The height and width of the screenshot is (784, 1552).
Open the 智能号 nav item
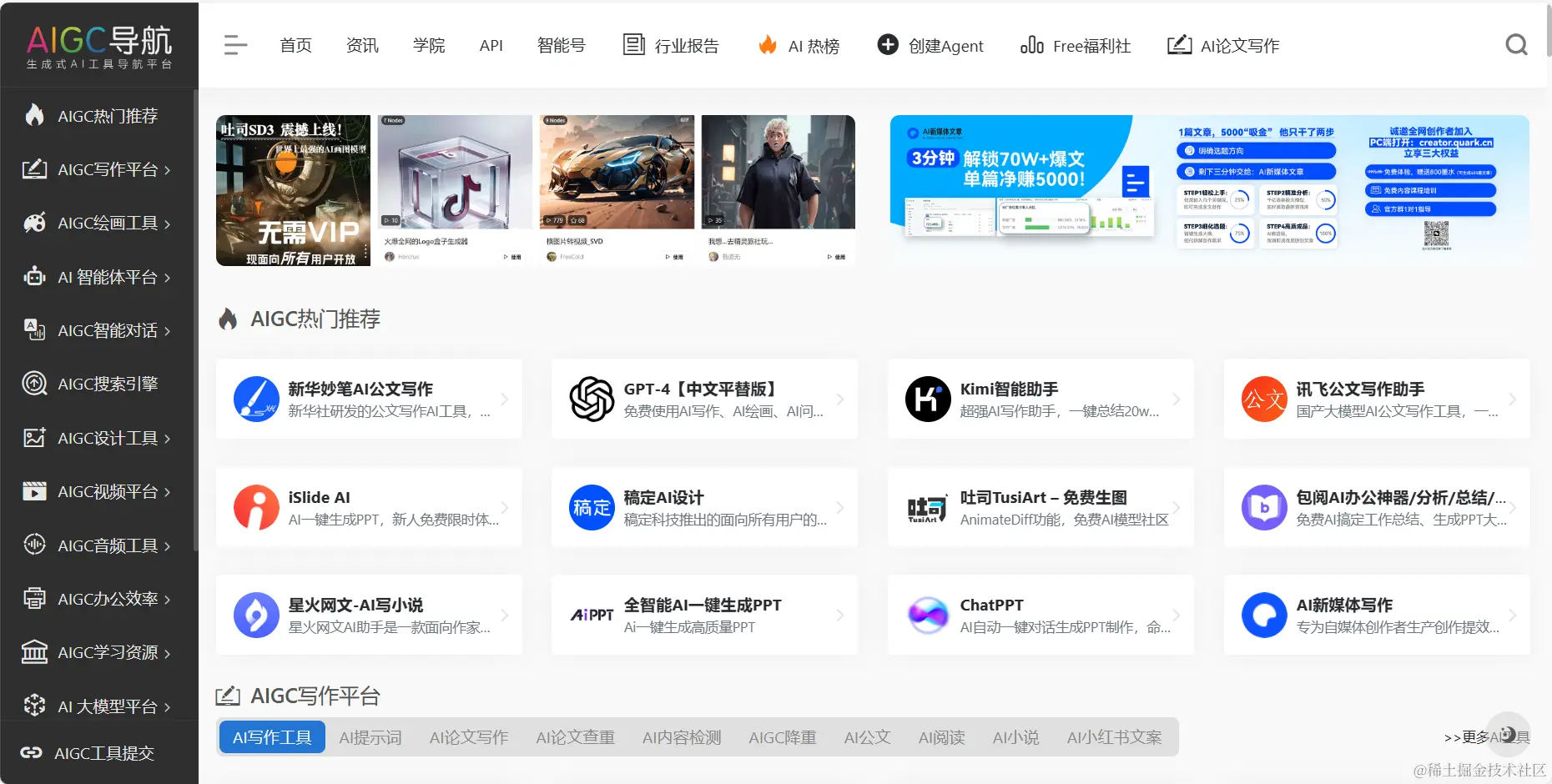pos(561,45)
